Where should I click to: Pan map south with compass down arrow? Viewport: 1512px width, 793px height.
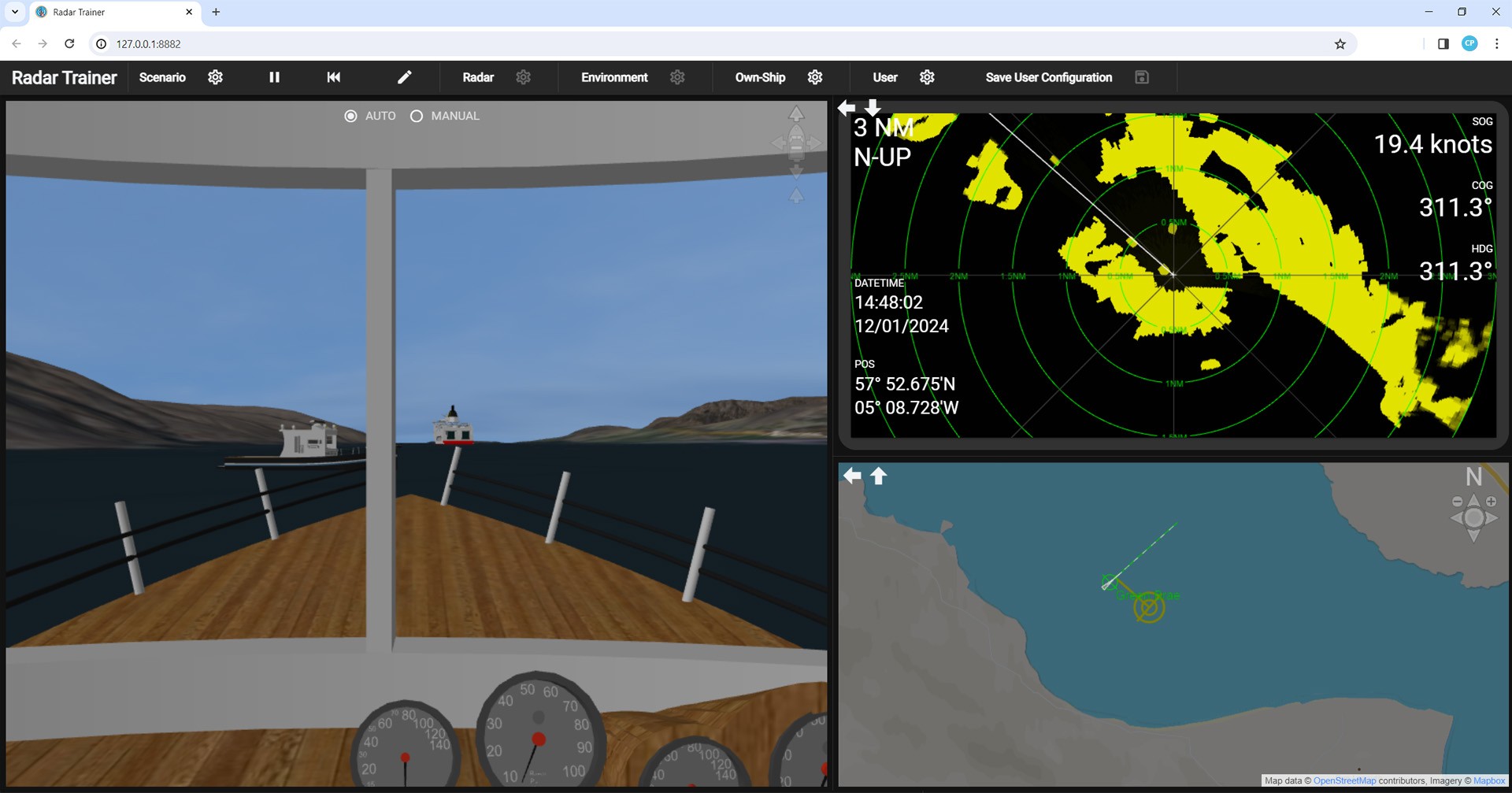1474,535
